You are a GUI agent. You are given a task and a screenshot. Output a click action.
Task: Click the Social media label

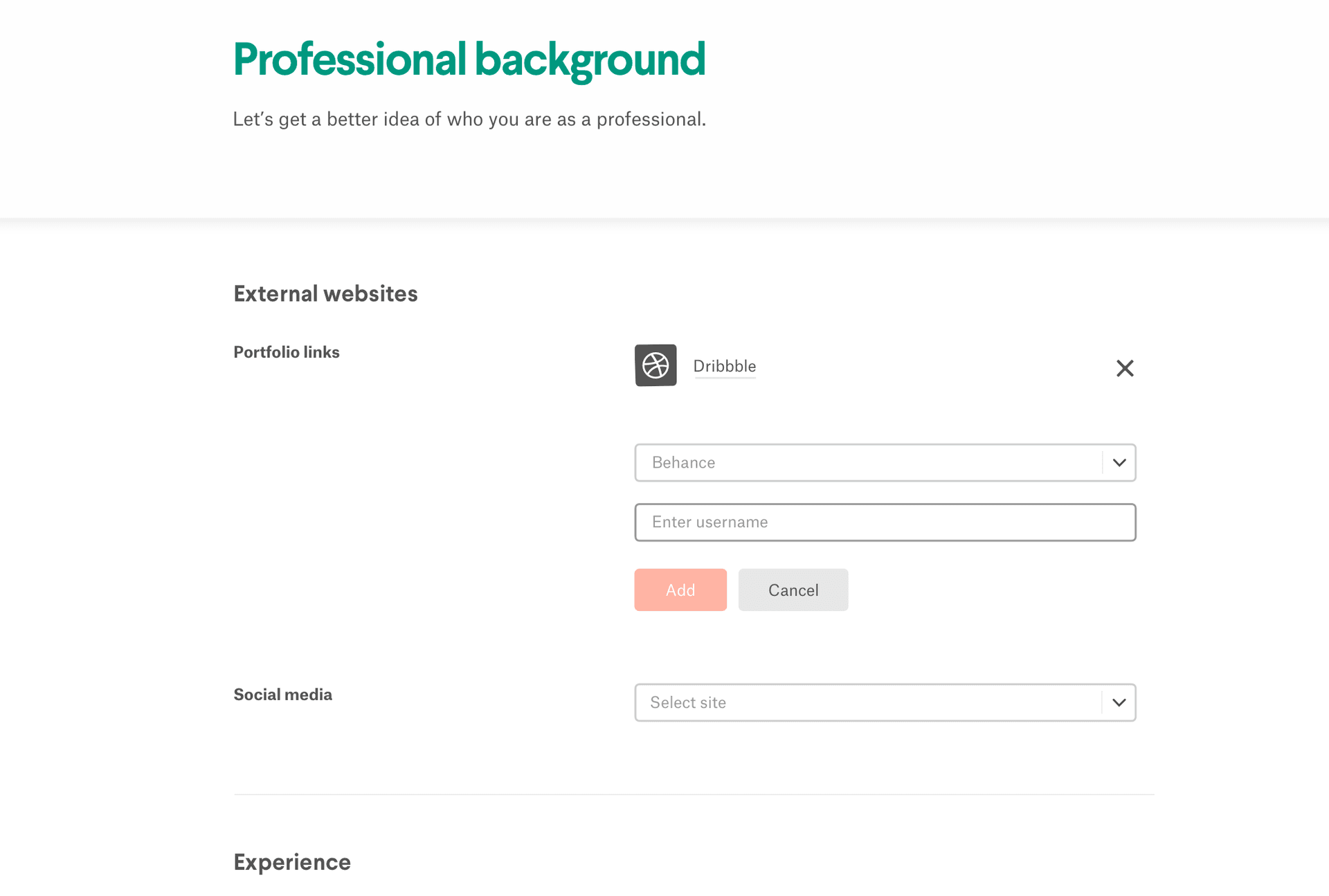tap(282, 694)
